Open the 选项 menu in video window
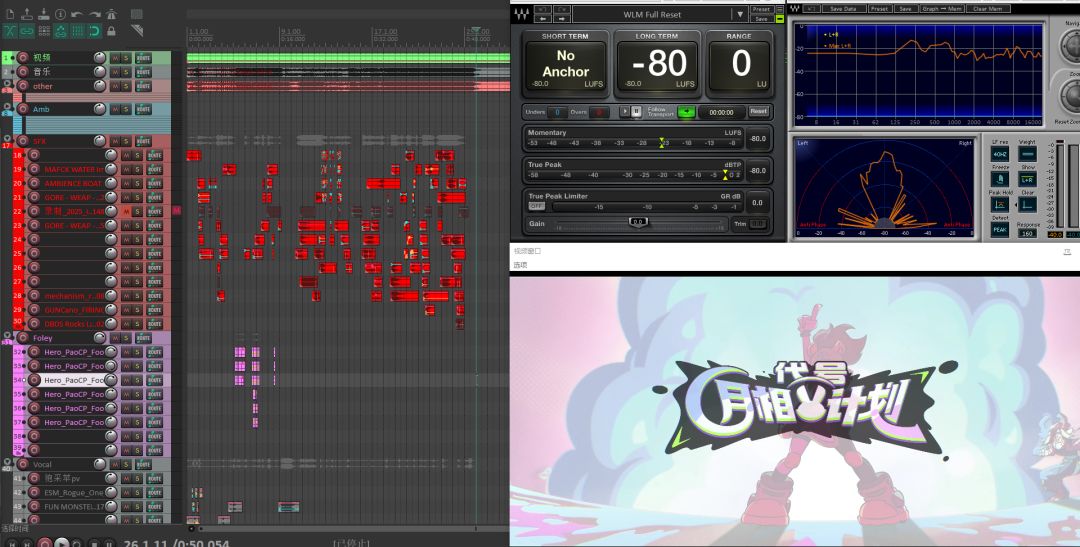This screenshot has width=1080, height=547. click(520, 265)
